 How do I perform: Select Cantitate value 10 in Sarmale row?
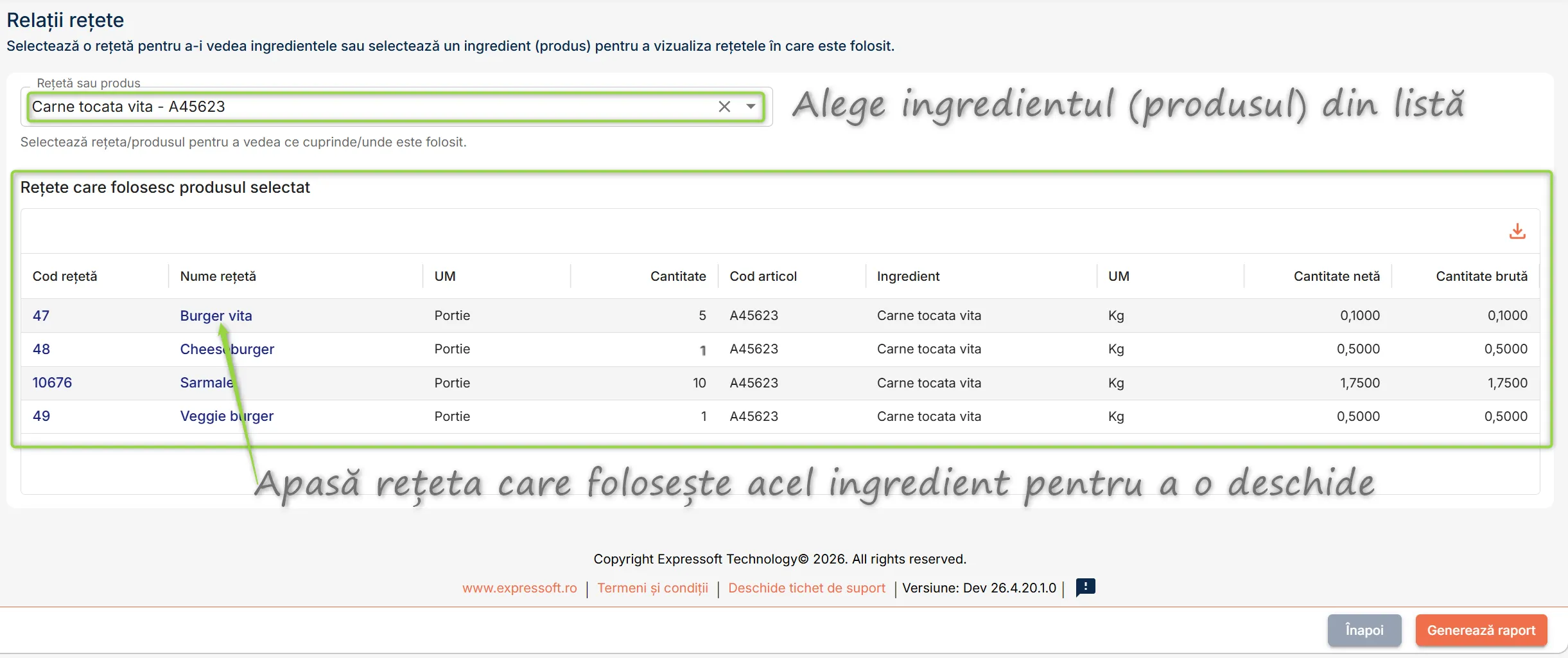pyautogui.click(x=699, y=383)
